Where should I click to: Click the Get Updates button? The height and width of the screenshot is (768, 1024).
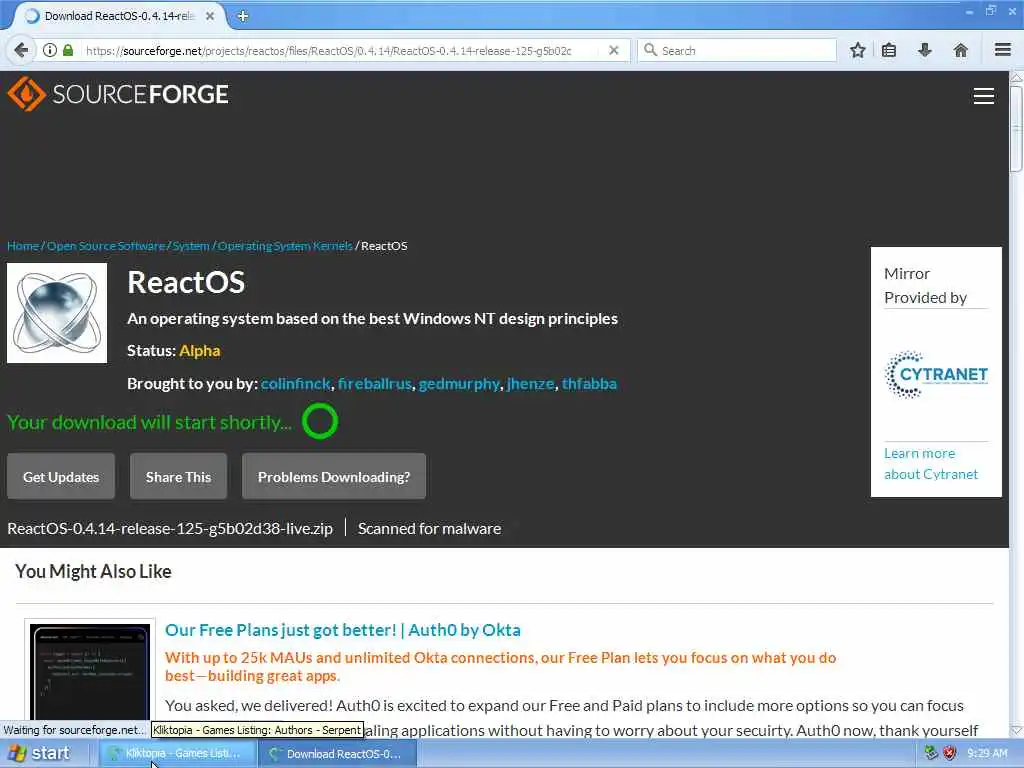(61, 477)
